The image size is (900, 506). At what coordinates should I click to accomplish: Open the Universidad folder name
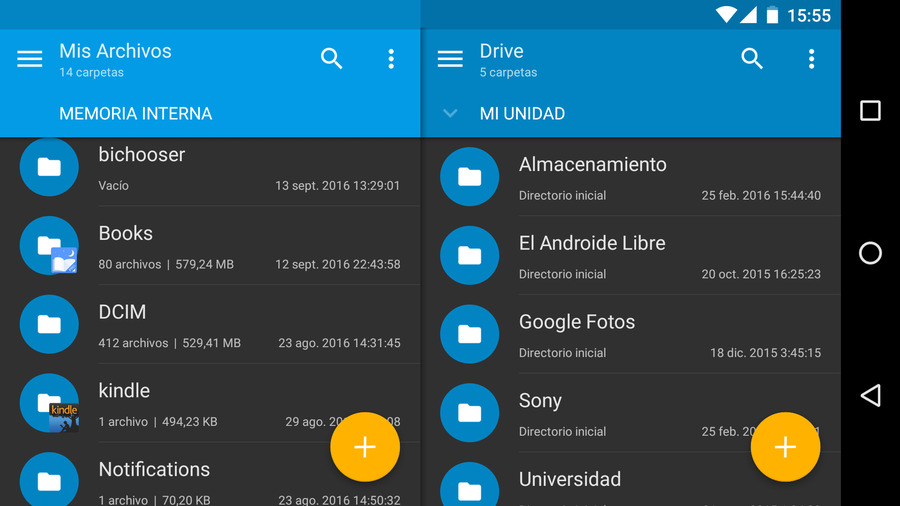570,479
